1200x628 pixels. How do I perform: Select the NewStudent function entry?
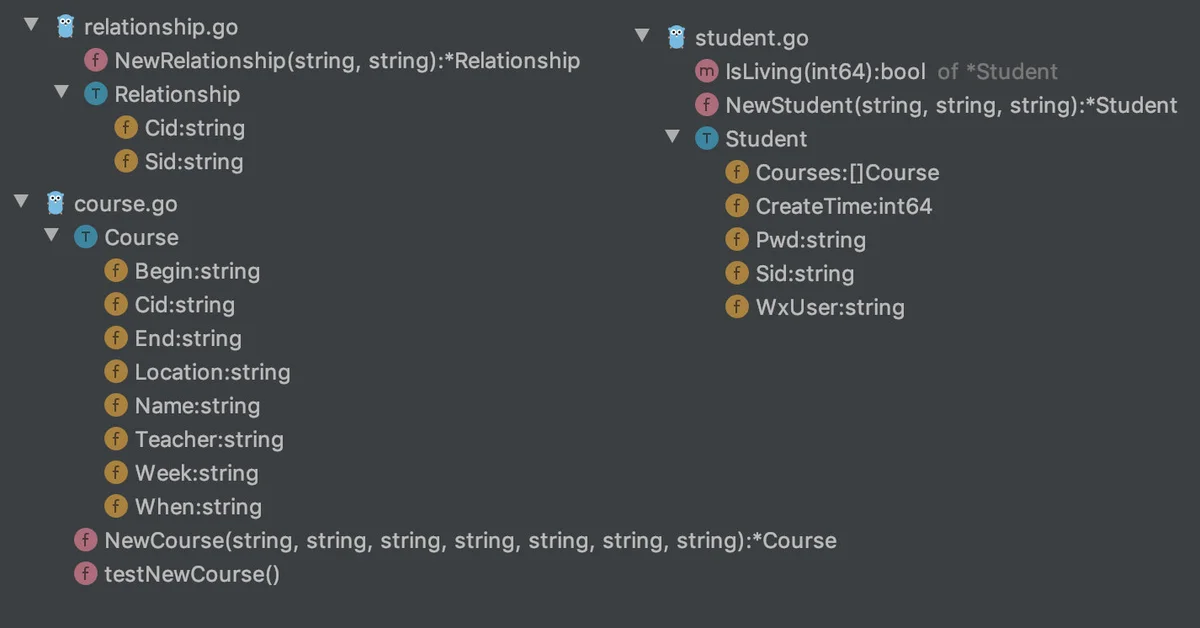pos(937,105)
